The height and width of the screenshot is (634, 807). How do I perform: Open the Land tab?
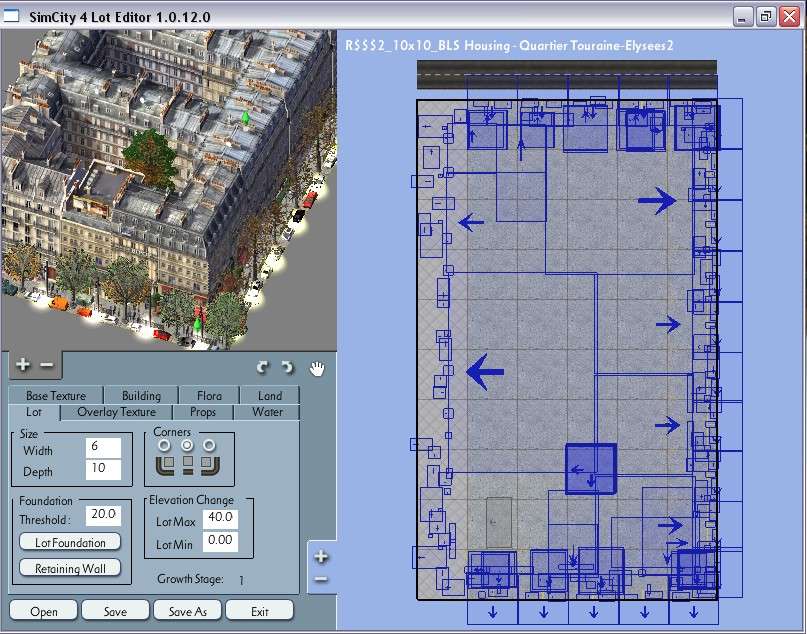pyautogui.click(x=270, y=395)
